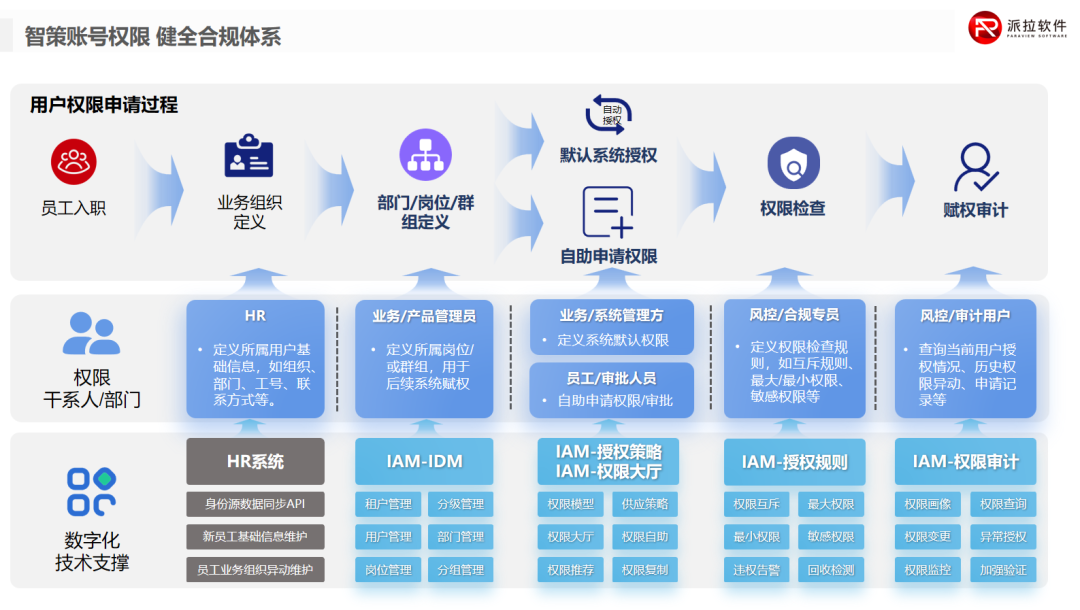
Task: Select the 业务/产品管理员 card
Action: [x=424, y=358]
